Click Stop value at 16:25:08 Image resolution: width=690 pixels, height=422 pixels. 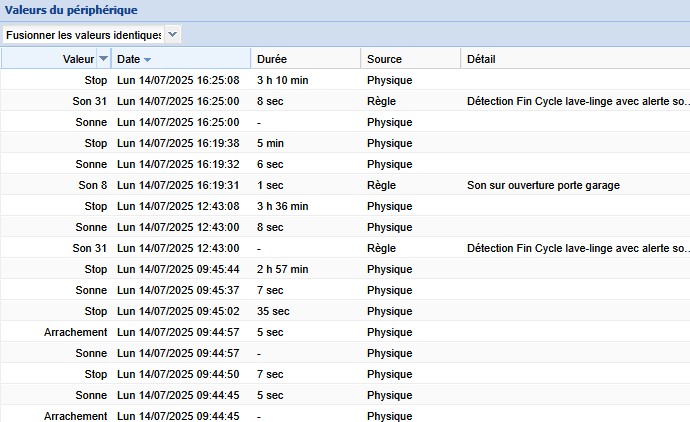[x=96, y=80]
